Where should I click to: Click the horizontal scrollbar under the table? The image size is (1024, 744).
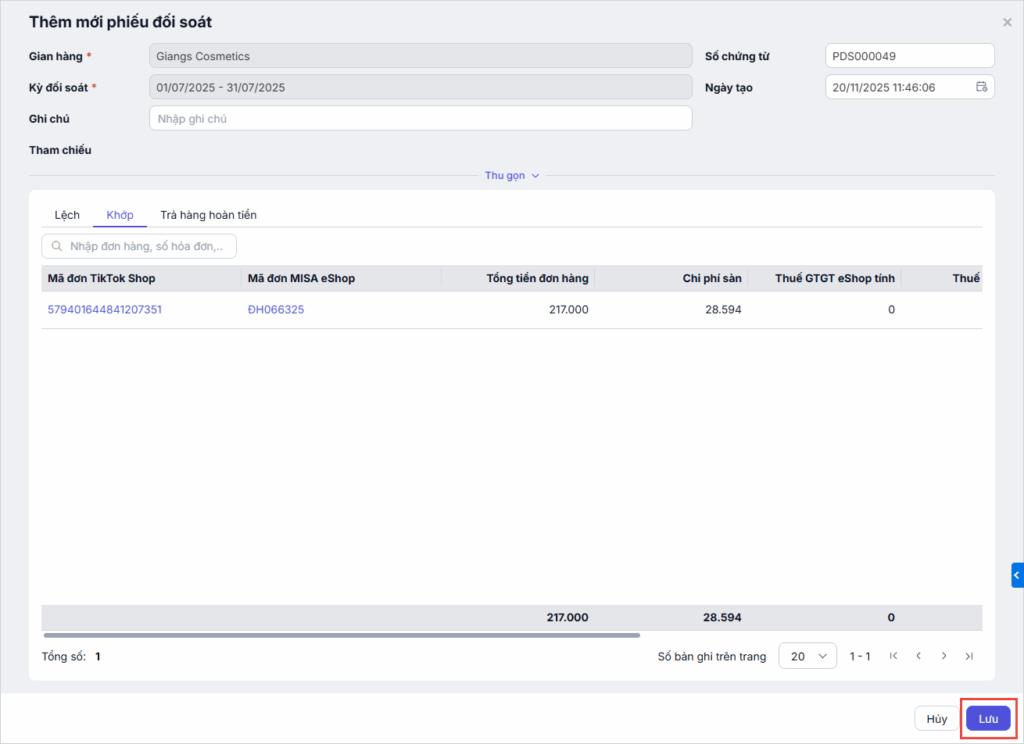coord(340,635)
